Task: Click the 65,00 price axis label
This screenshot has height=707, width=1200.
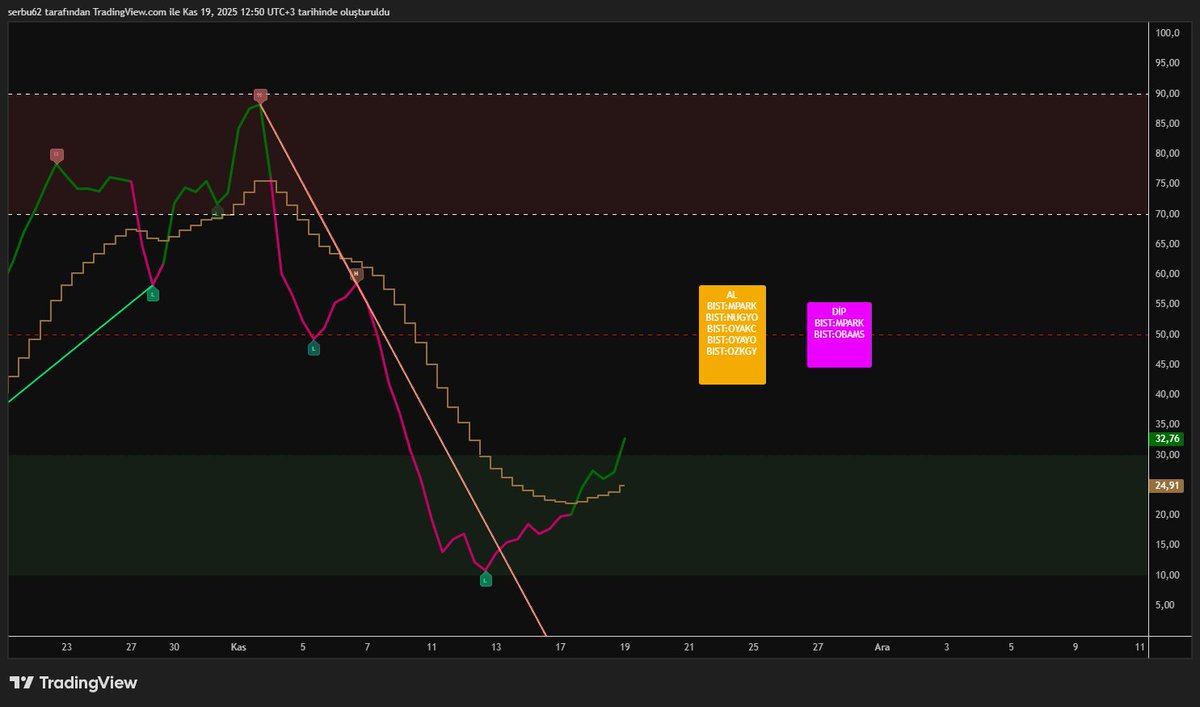Action: 1168,244
